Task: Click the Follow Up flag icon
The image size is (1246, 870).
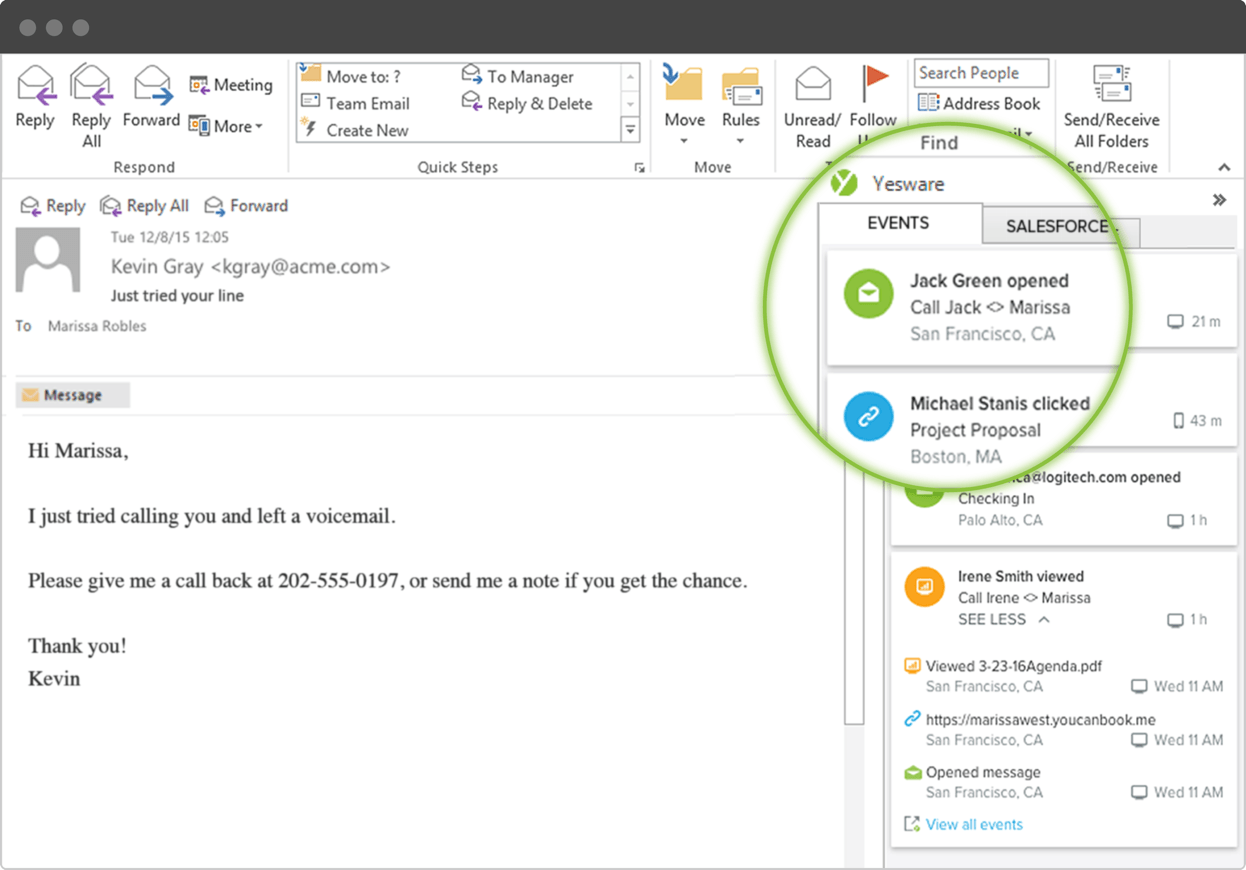Action: tap(874, 85)
